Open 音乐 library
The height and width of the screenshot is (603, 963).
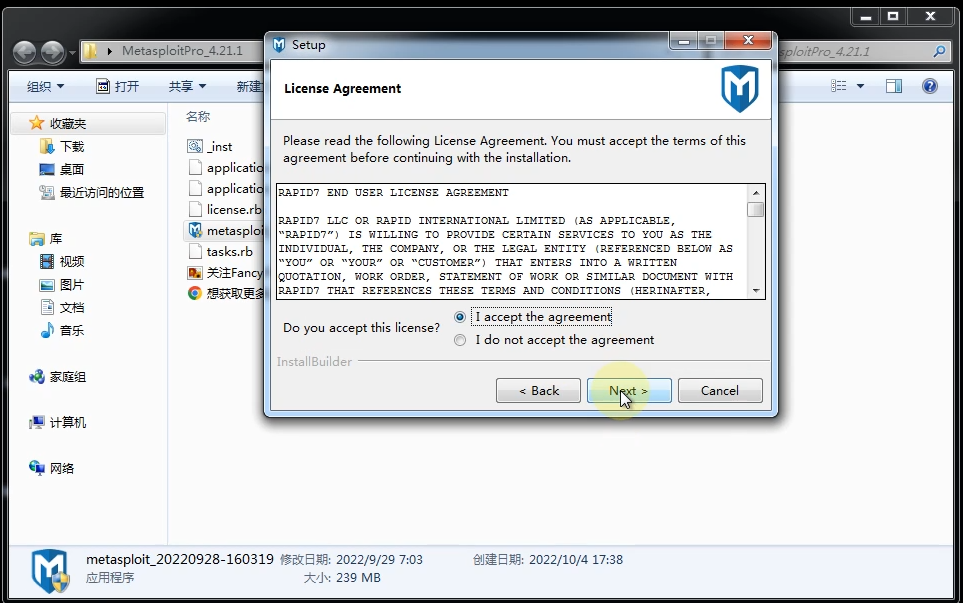tap(72, 331)
